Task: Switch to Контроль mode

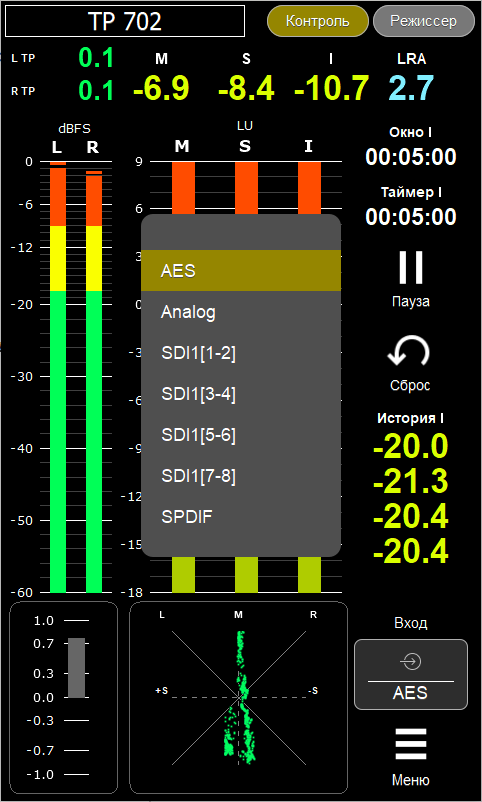Action: [318, 21]
